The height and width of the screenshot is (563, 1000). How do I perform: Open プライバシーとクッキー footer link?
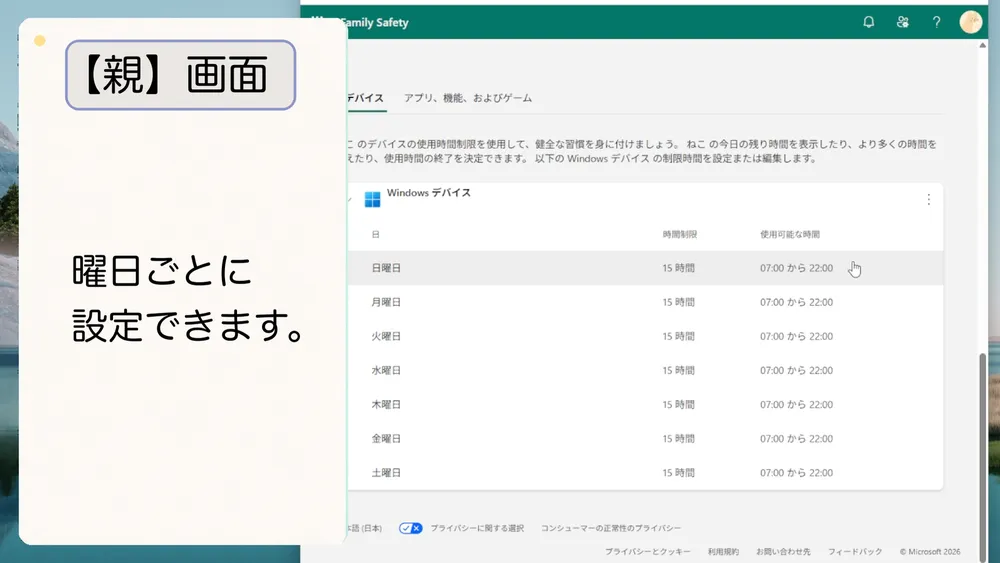[x=647, y=552]
